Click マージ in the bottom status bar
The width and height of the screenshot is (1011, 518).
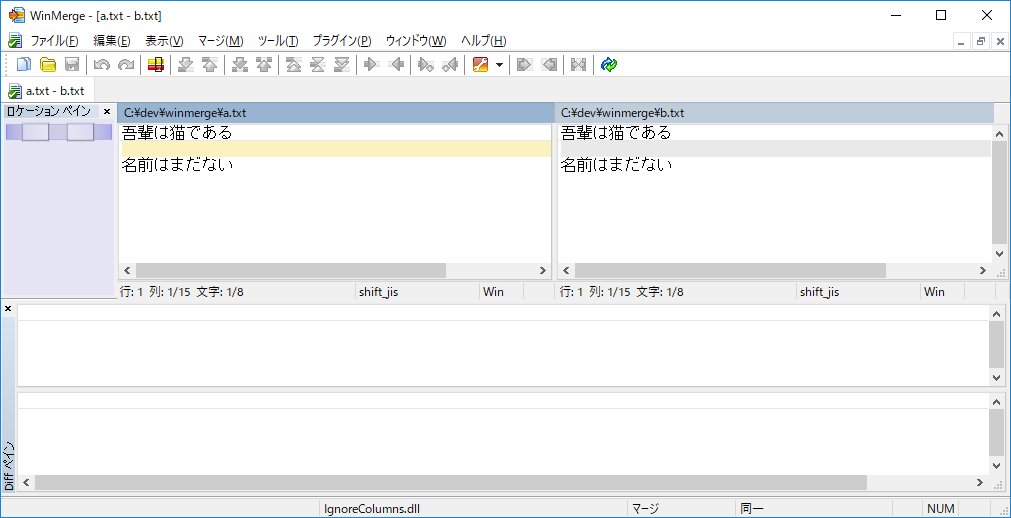coord(645,508)
